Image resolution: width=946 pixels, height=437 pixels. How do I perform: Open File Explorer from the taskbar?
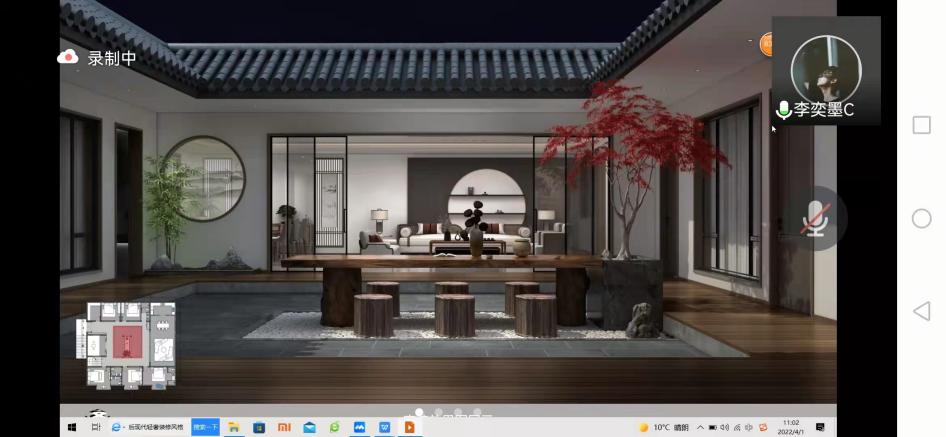(234, 427)
